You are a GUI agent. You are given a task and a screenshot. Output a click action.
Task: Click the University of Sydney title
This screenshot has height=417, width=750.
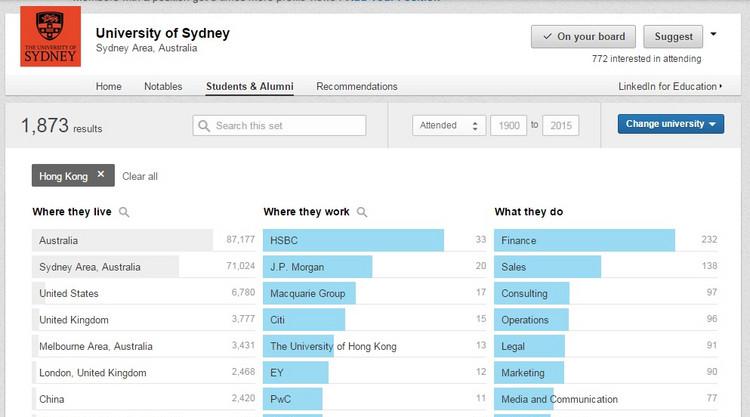click(163, 33)
